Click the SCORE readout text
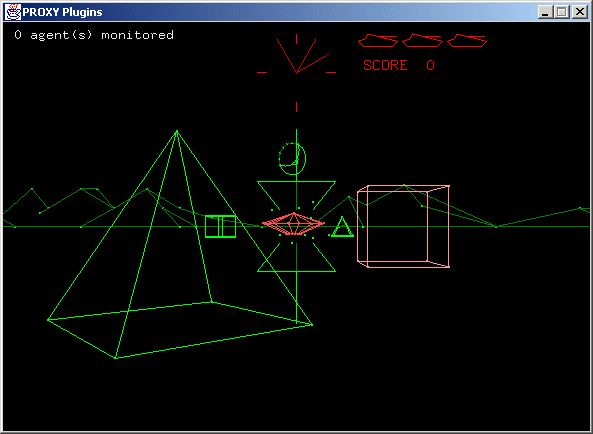 point(399,65)
